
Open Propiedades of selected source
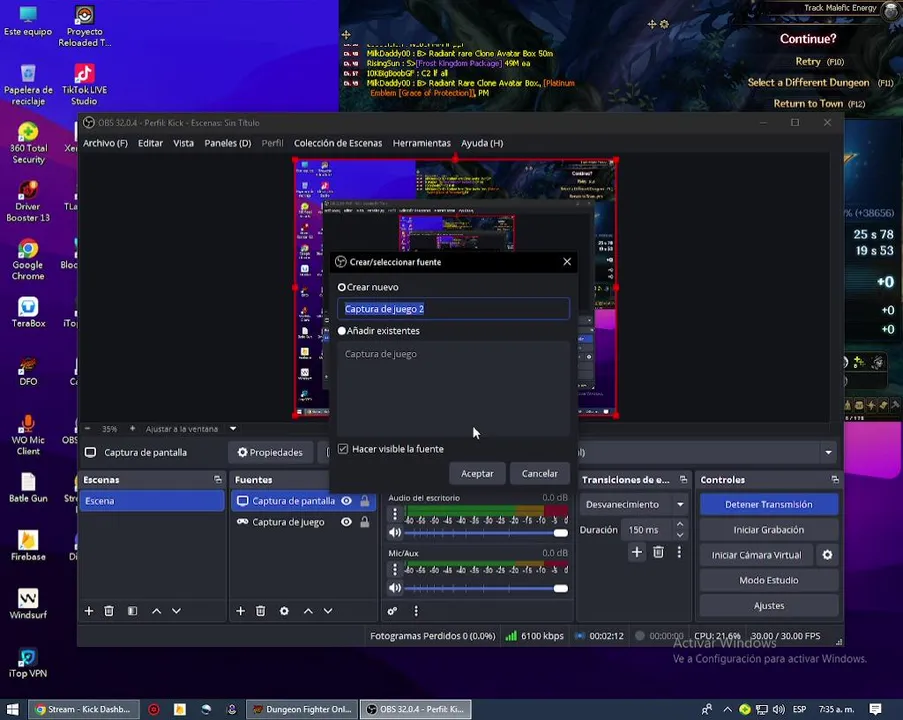click(x=270, y=452)
